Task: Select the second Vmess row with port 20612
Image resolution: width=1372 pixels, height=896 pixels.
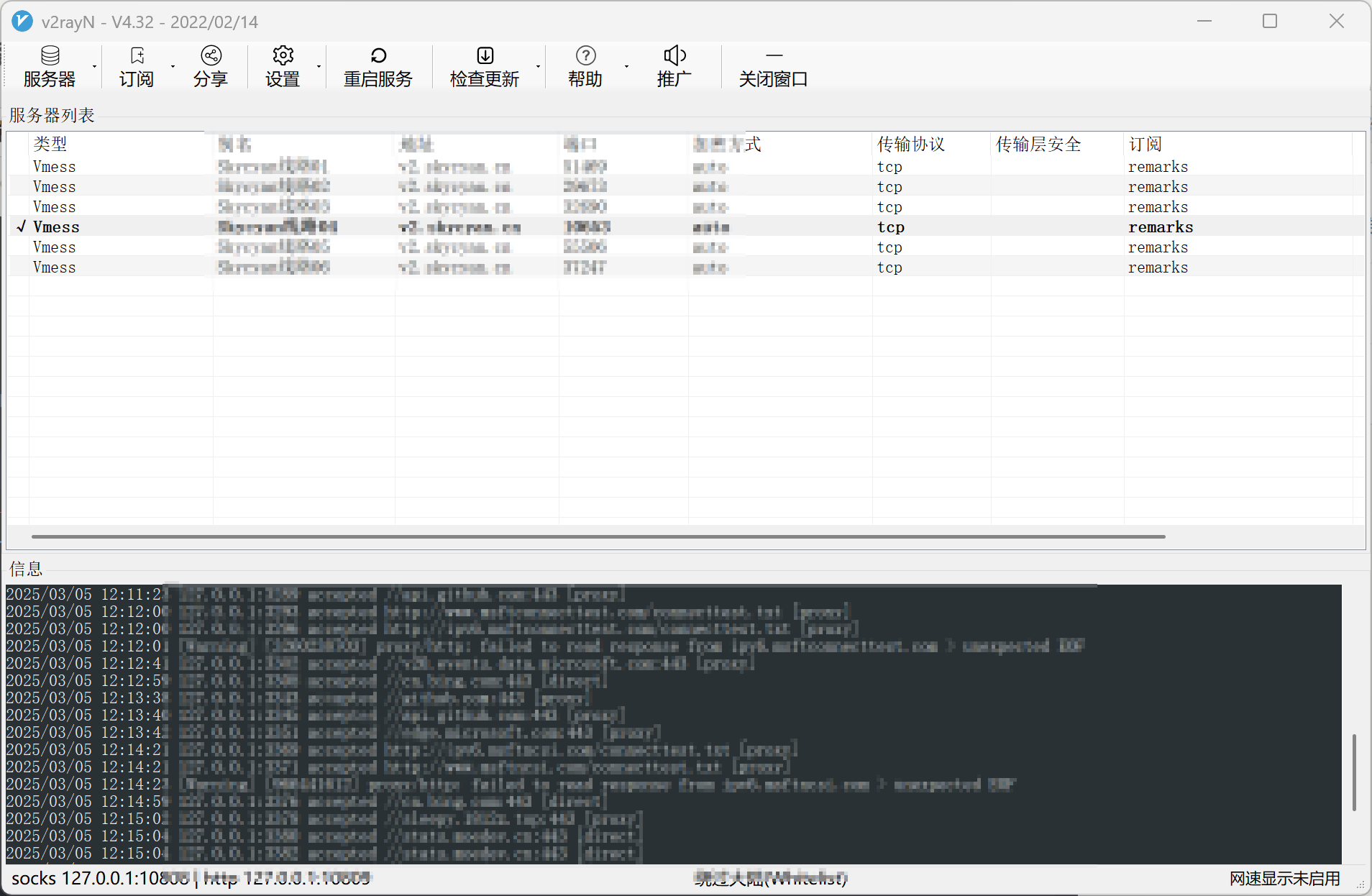Action: [686, 187]
